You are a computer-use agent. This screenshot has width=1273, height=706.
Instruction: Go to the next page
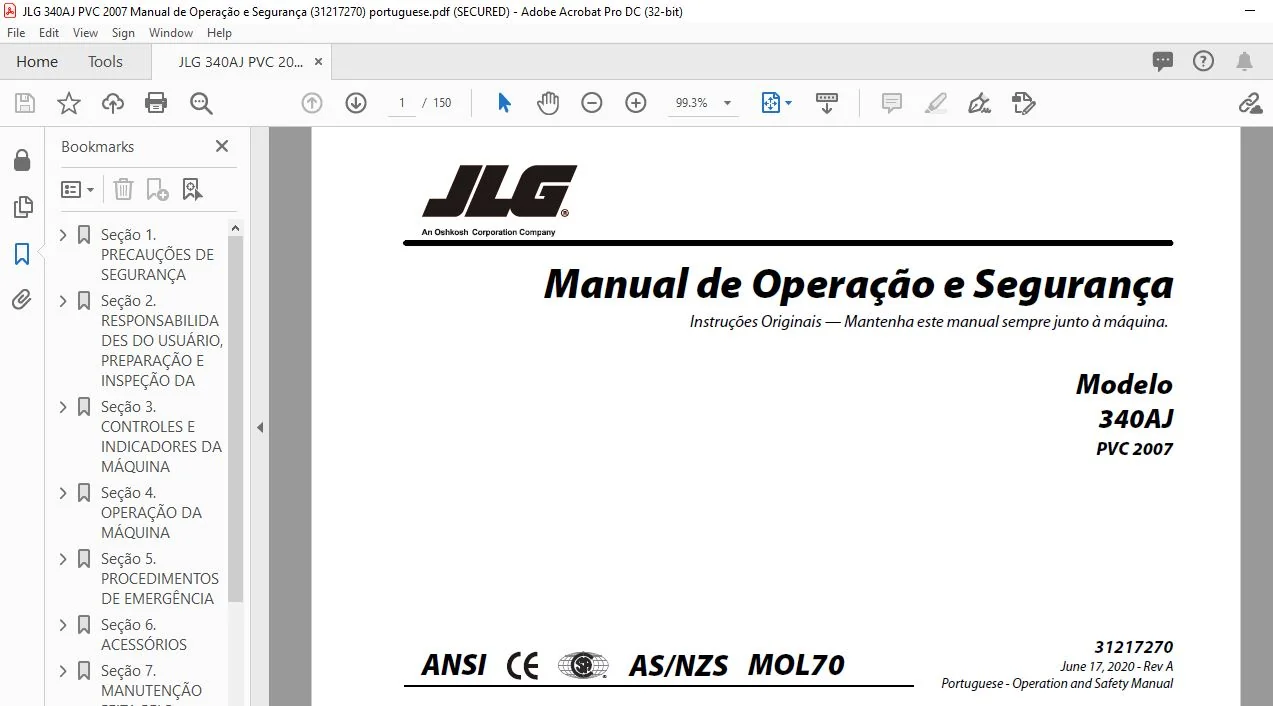[356, 103]
